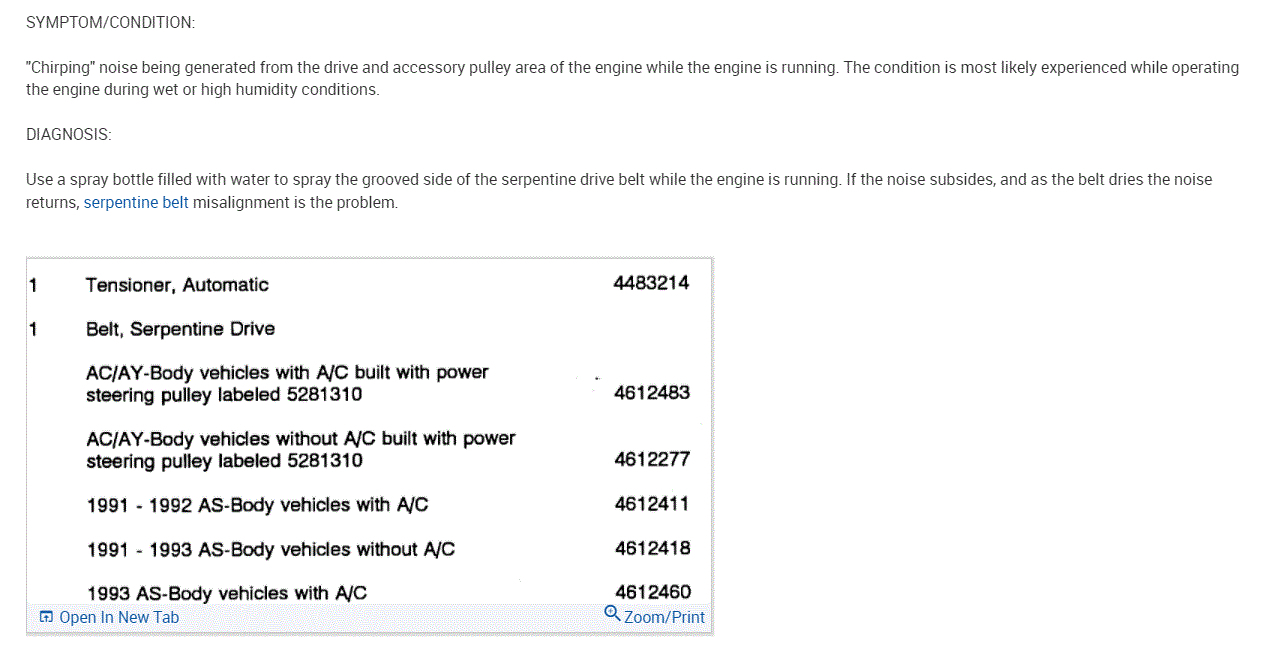Open the "serpentine belt" hyperlink
This screenshot has width=1280, height=661.
(x=136, y=202)
